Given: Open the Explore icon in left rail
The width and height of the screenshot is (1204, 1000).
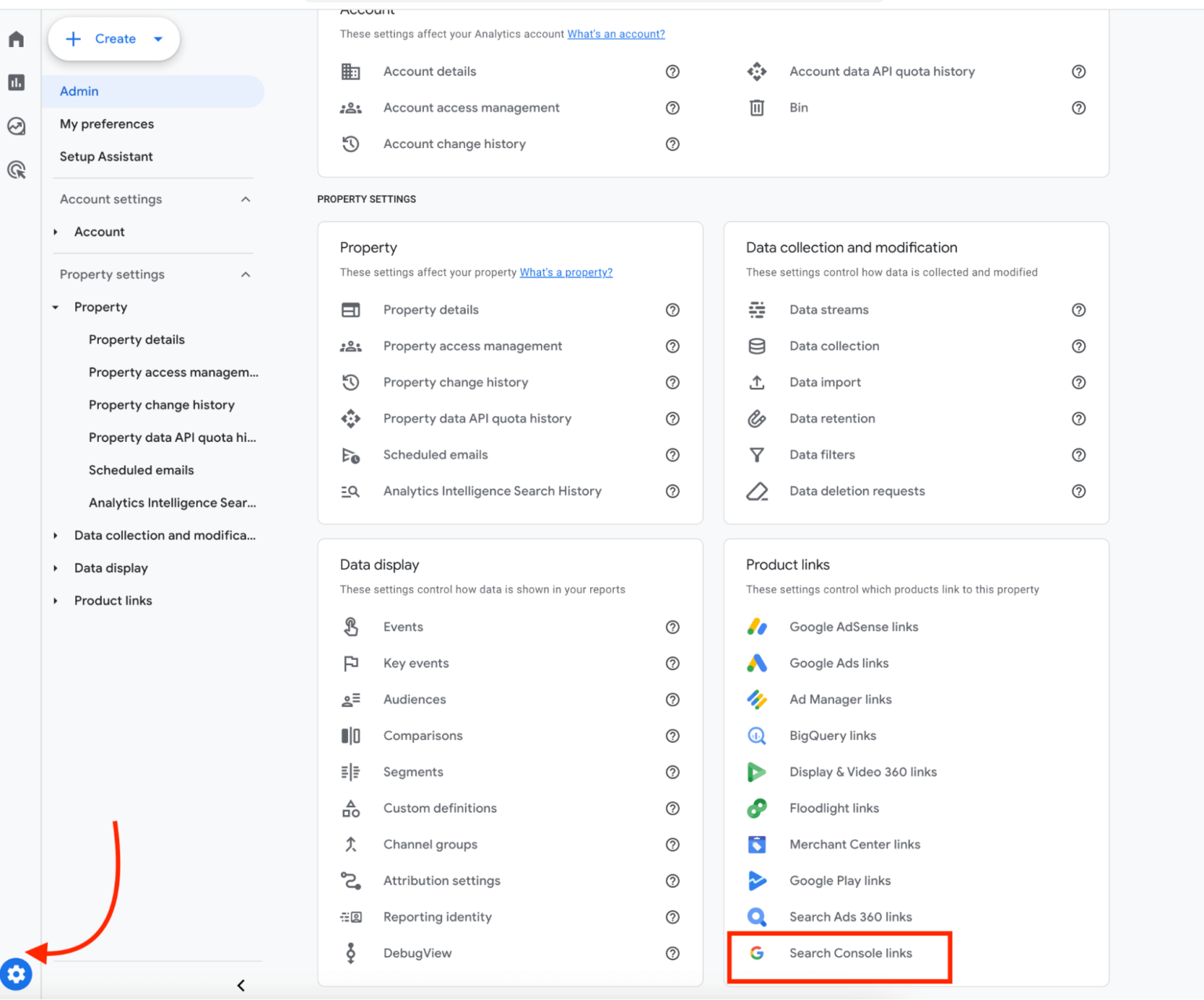Looking at the screenshot, I should click(16, 125).
